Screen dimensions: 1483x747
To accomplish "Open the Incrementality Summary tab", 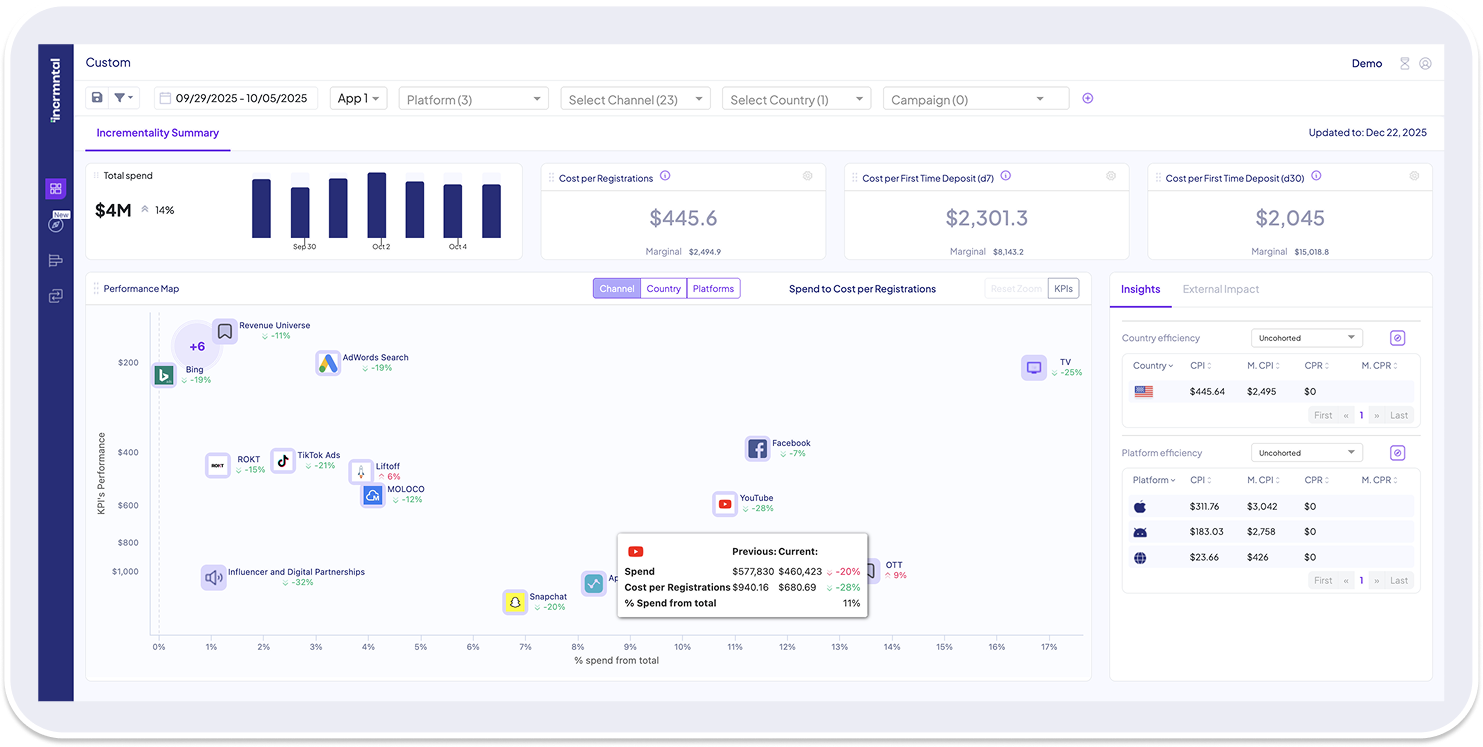I will point(157,133).
